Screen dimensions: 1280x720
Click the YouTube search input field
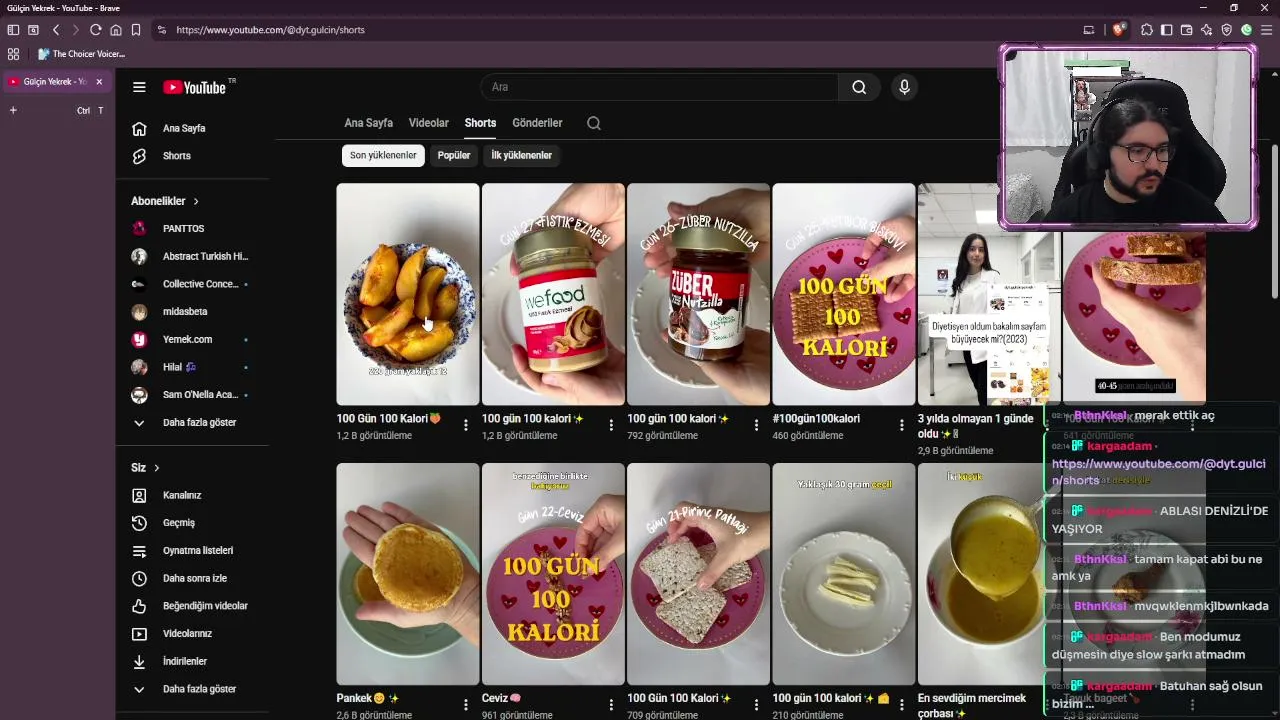659,87
